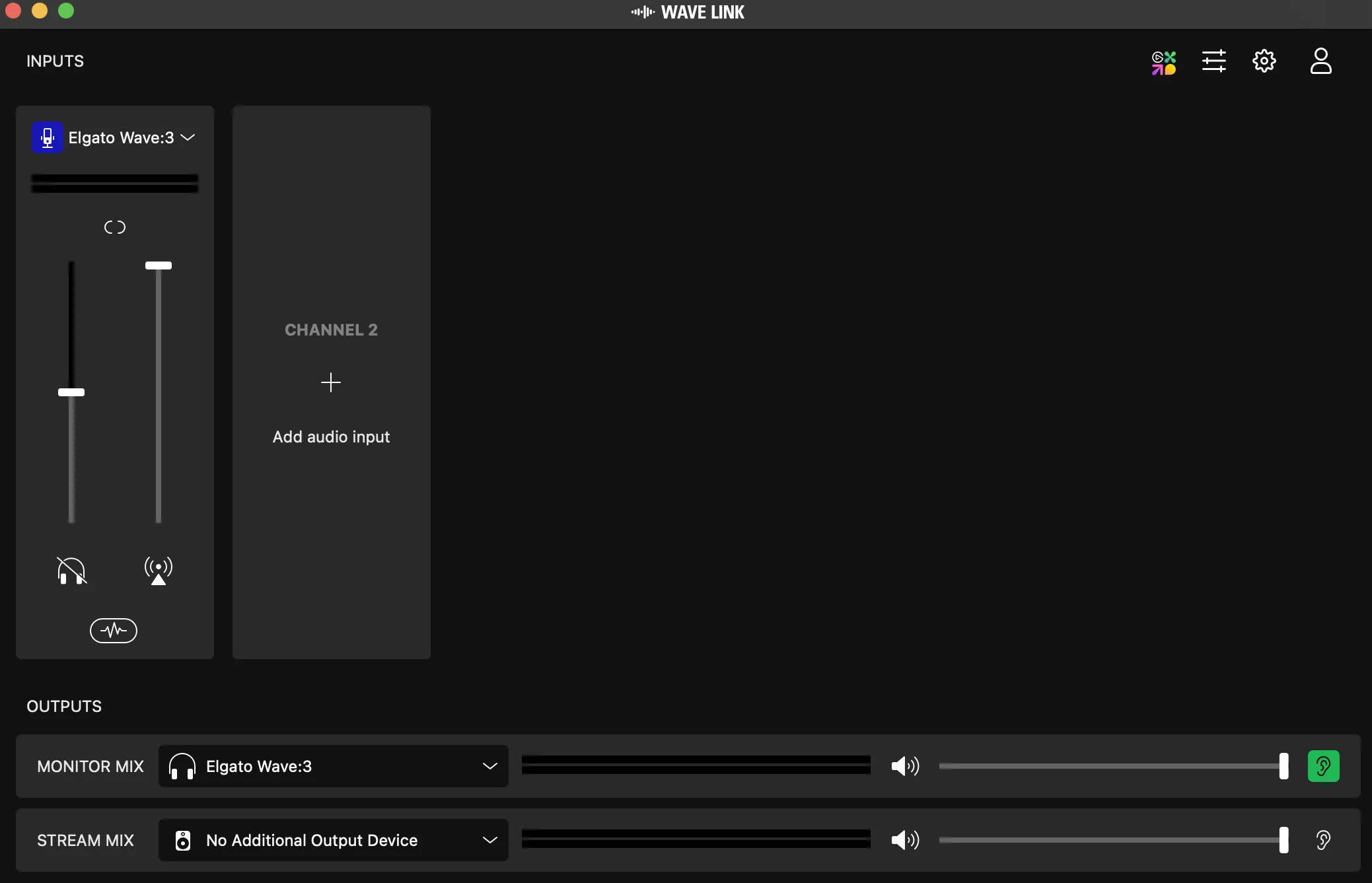Click the Add audio input button

pos(331,437)
